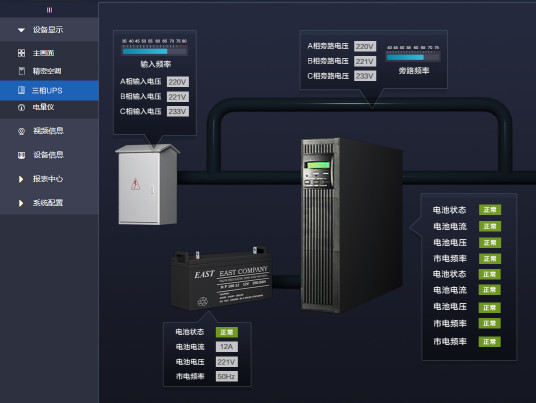Select the 三相UPS menu item
536x403 pixels.
[x=49, y=91]
